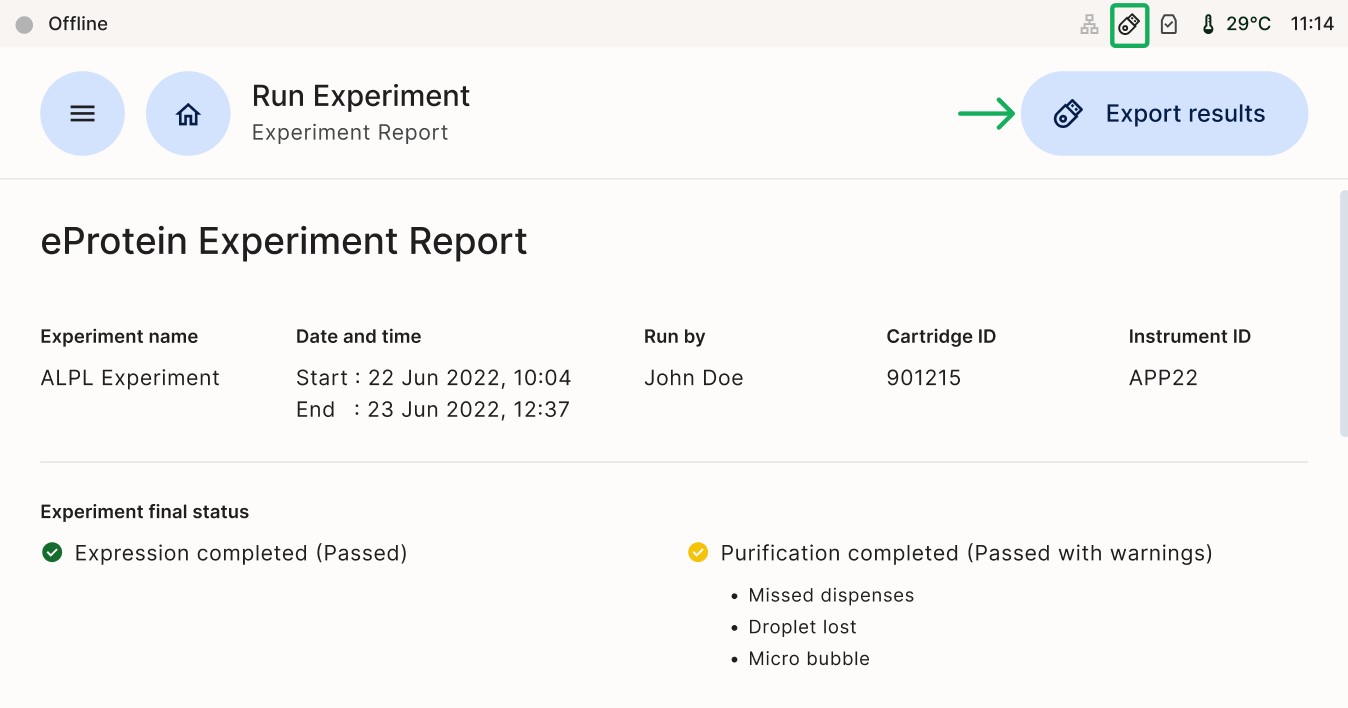Click the instrument ID APP22
This screenshot has width=1348, height=708.
(1163, 378)
